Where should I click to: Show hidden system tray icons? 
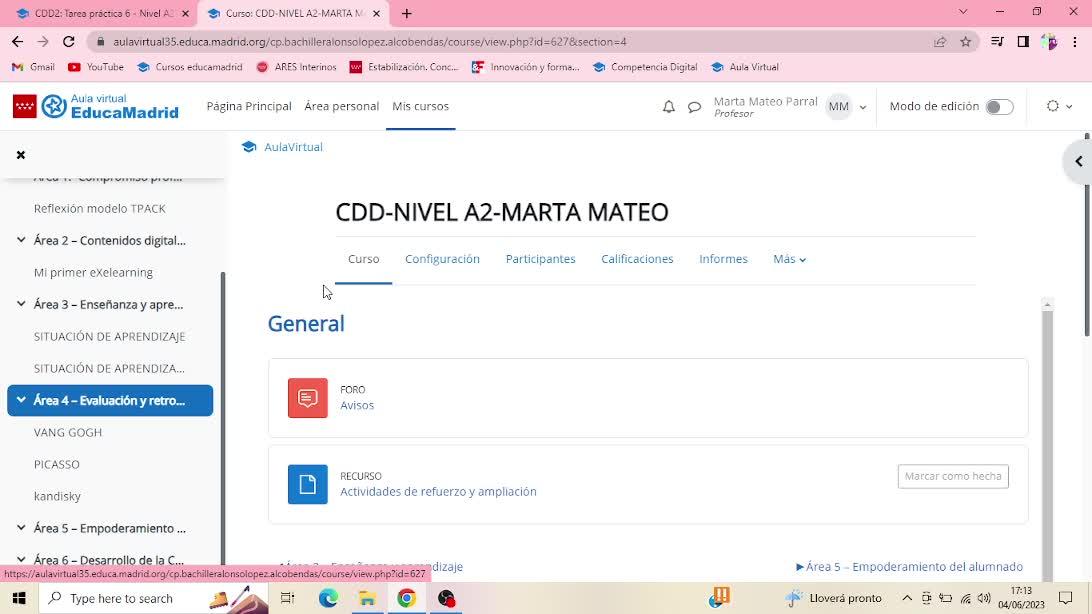click(907, 598)
